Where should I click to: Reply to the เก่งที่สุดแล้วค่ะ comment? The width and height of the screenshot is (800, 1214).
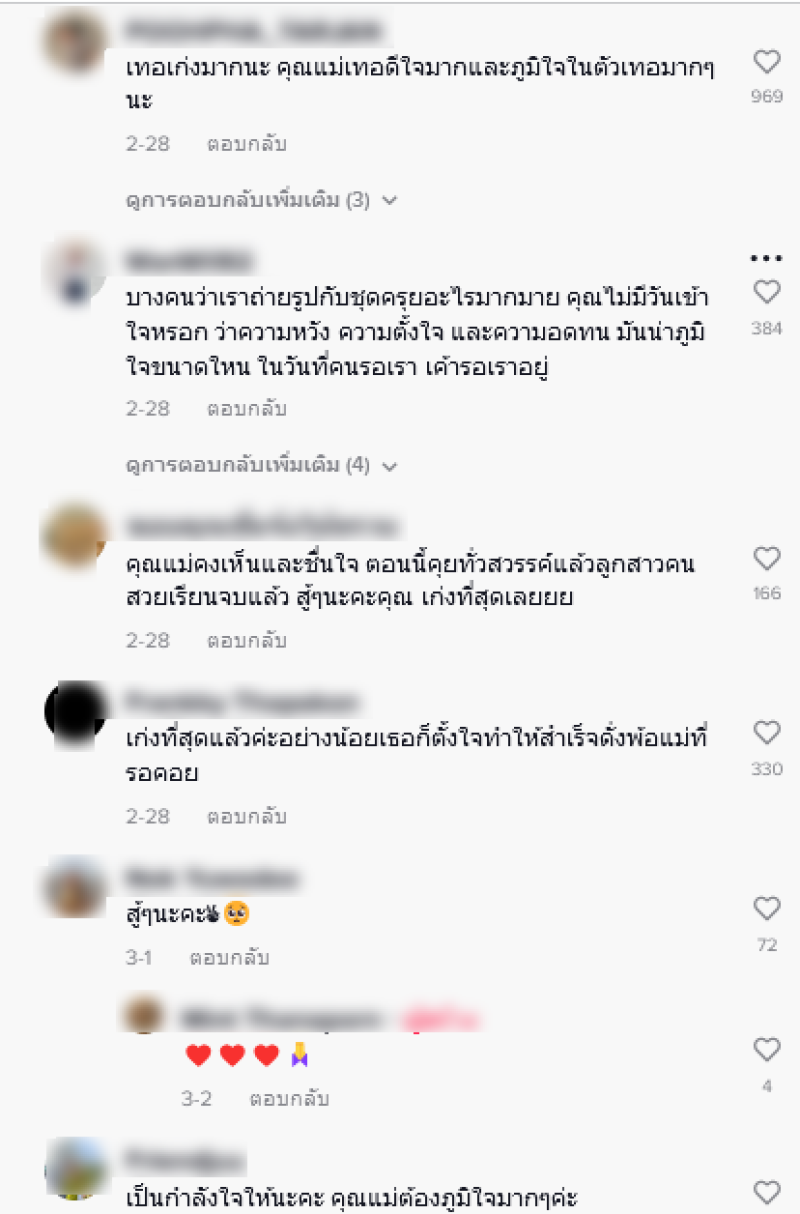tap(247, 817)
